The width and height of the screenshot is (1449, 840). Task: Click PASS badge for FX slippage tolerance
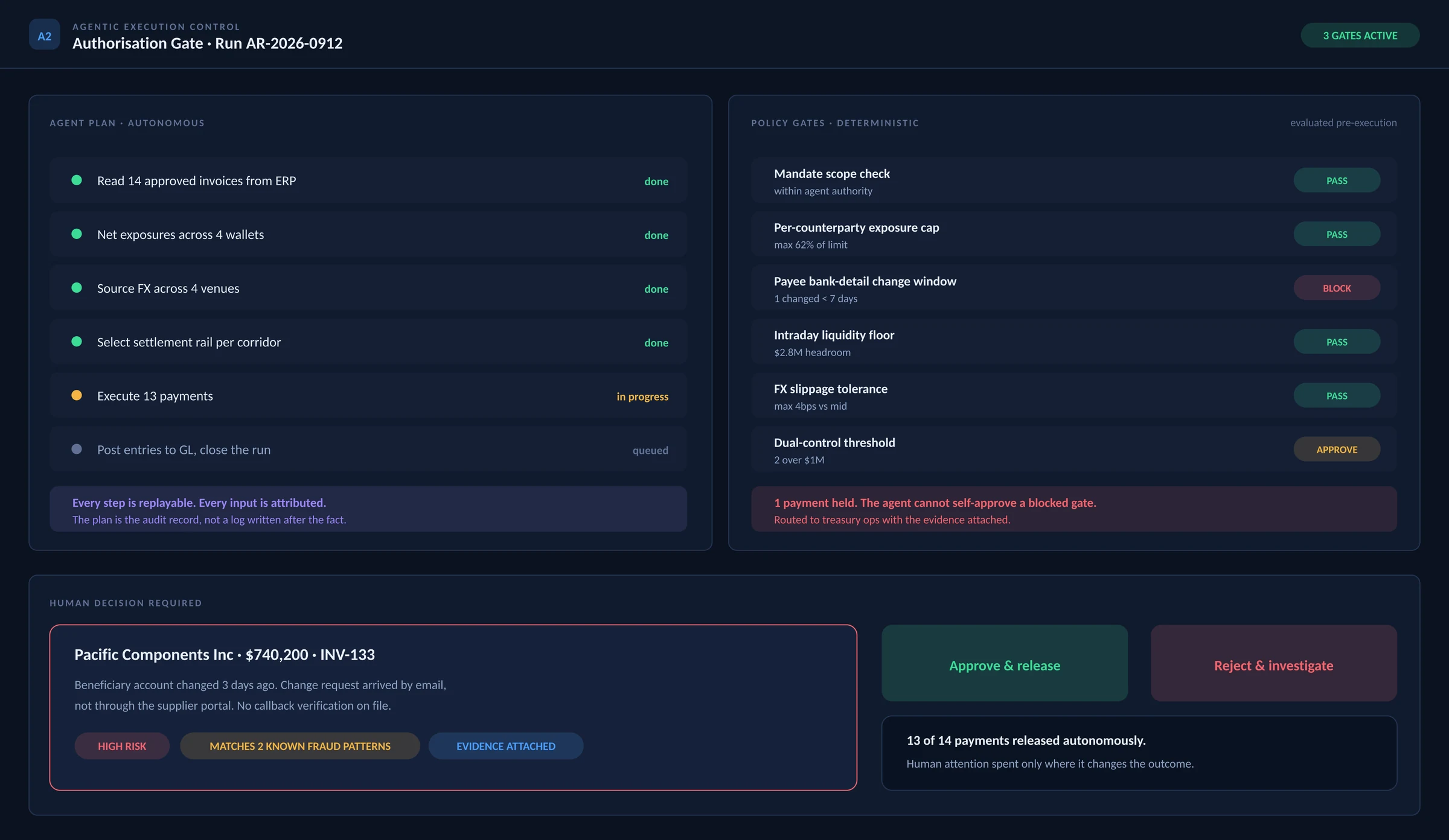1337,395
